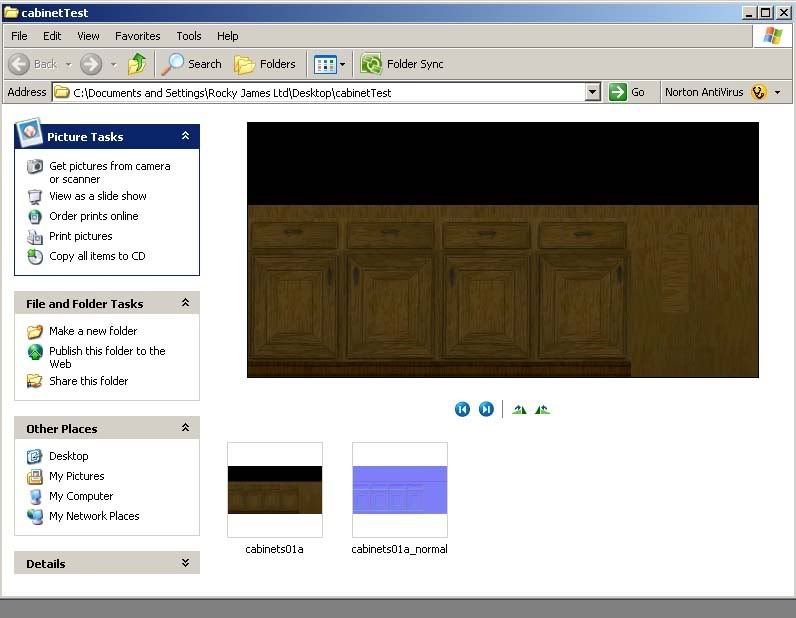796x618 pixels.
Task: Show the next image in filmstrip
Action: point(486,409)
